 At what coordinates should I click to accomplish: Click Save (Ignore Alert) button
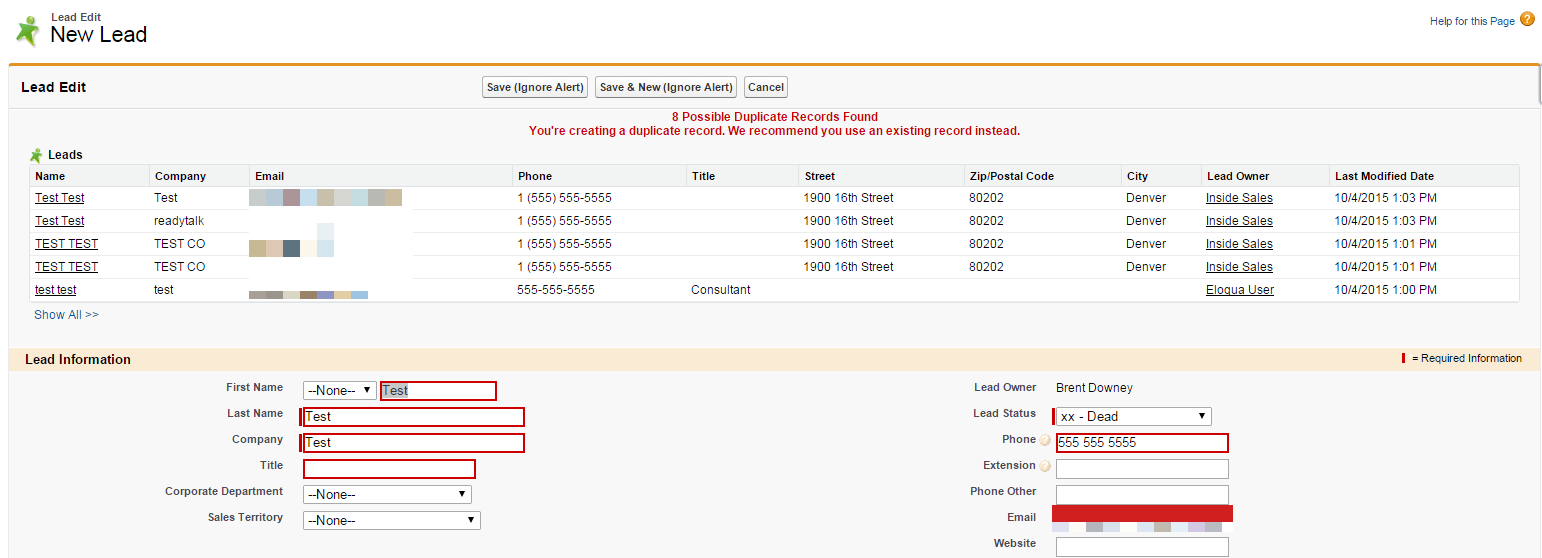click(535, 87)
